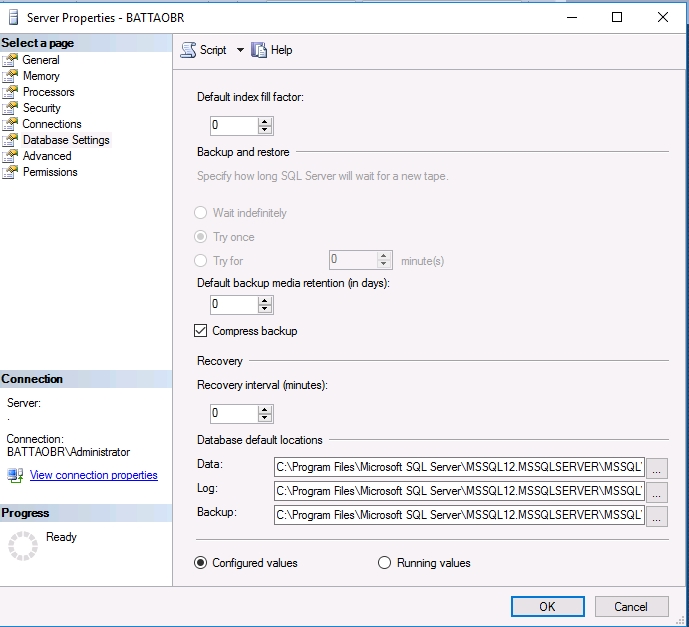Click the Ready progress status text
The height and width of the screenshot is (627, 689).
(61, 537)
